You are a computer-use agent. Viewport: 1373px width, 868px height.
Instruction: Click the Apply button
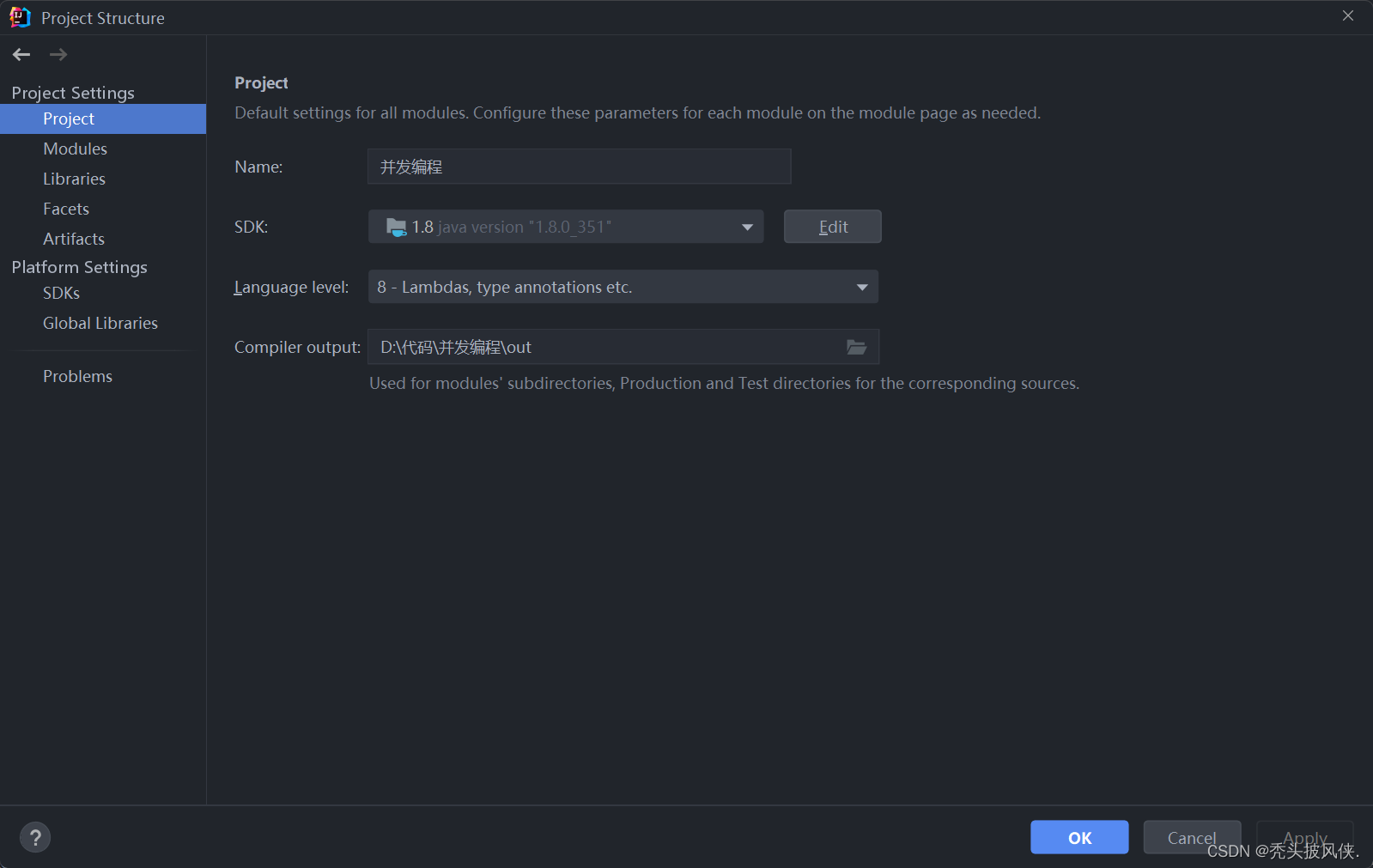click(x=1304, y=837)
